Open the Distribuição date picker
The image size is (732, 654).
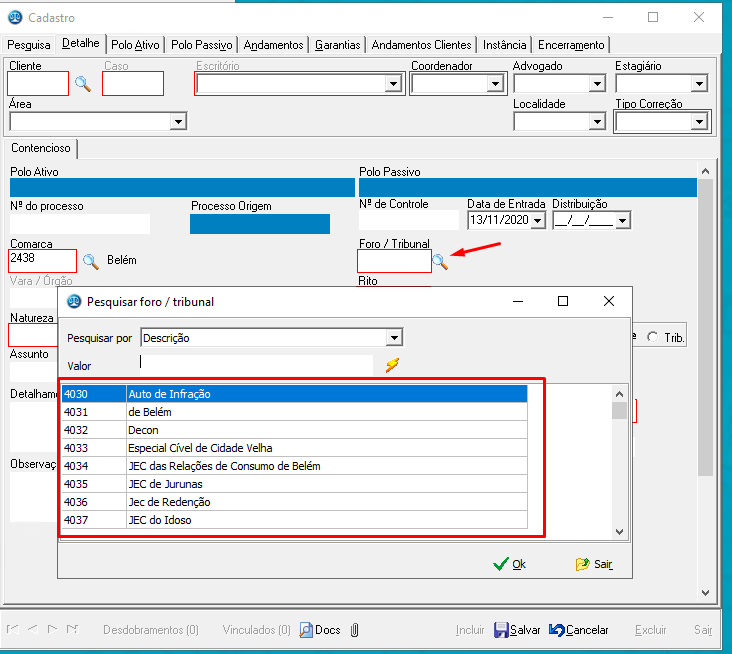pos(623,220)
